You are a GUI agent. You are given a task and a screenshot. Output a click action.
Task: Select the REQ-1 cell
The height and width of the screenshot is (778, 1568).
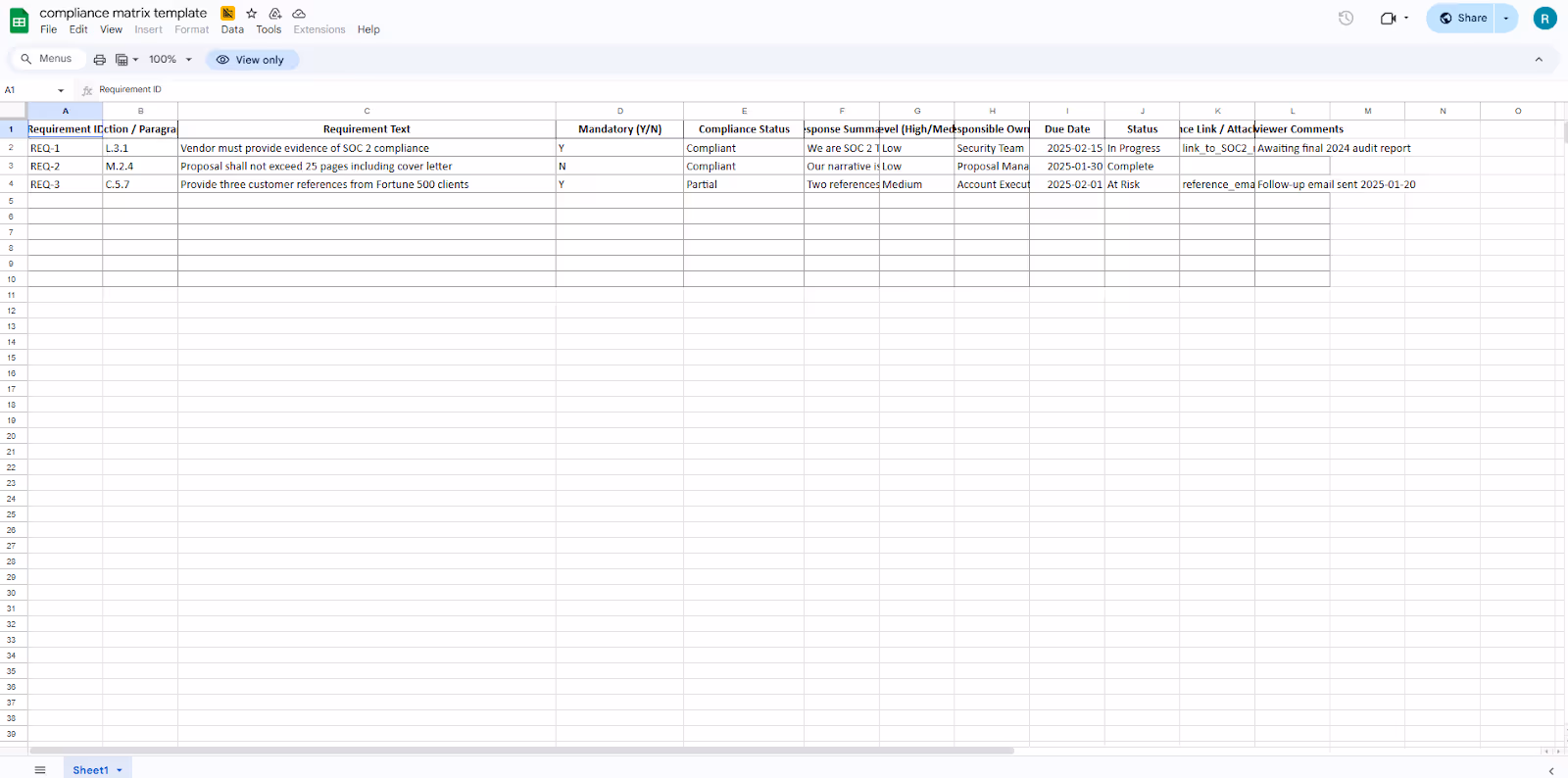tap(65, 148)
